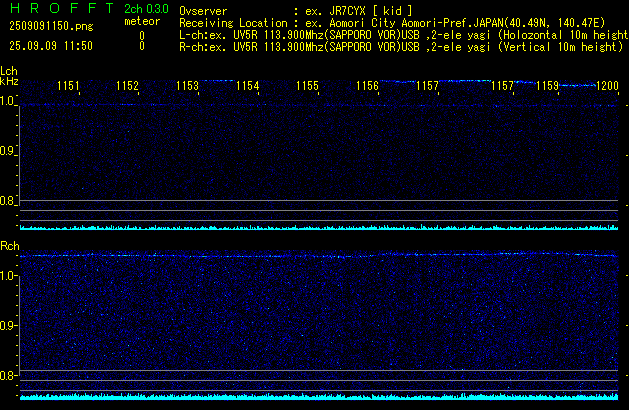Click the kHz unit label
The height and width of the screenshot is (410, 629).
pyautogui.click(x=9, y=81)
